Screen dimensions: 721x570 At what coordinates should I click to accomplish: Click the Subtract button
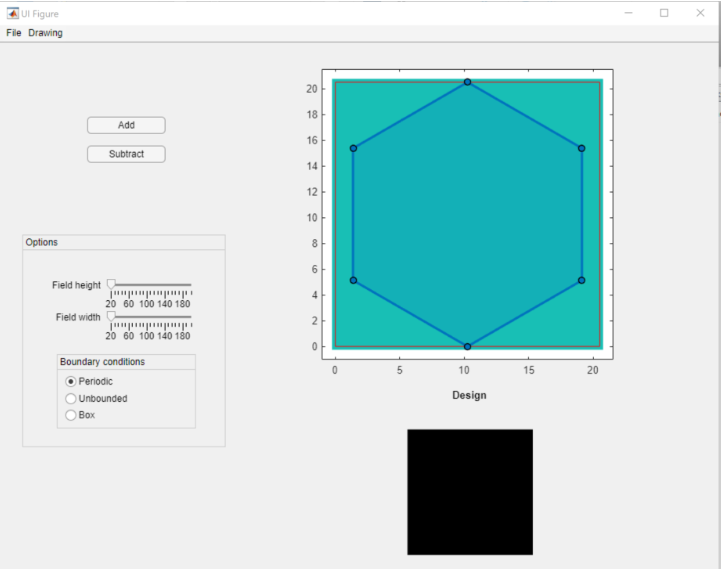click(x=126, y=154)
